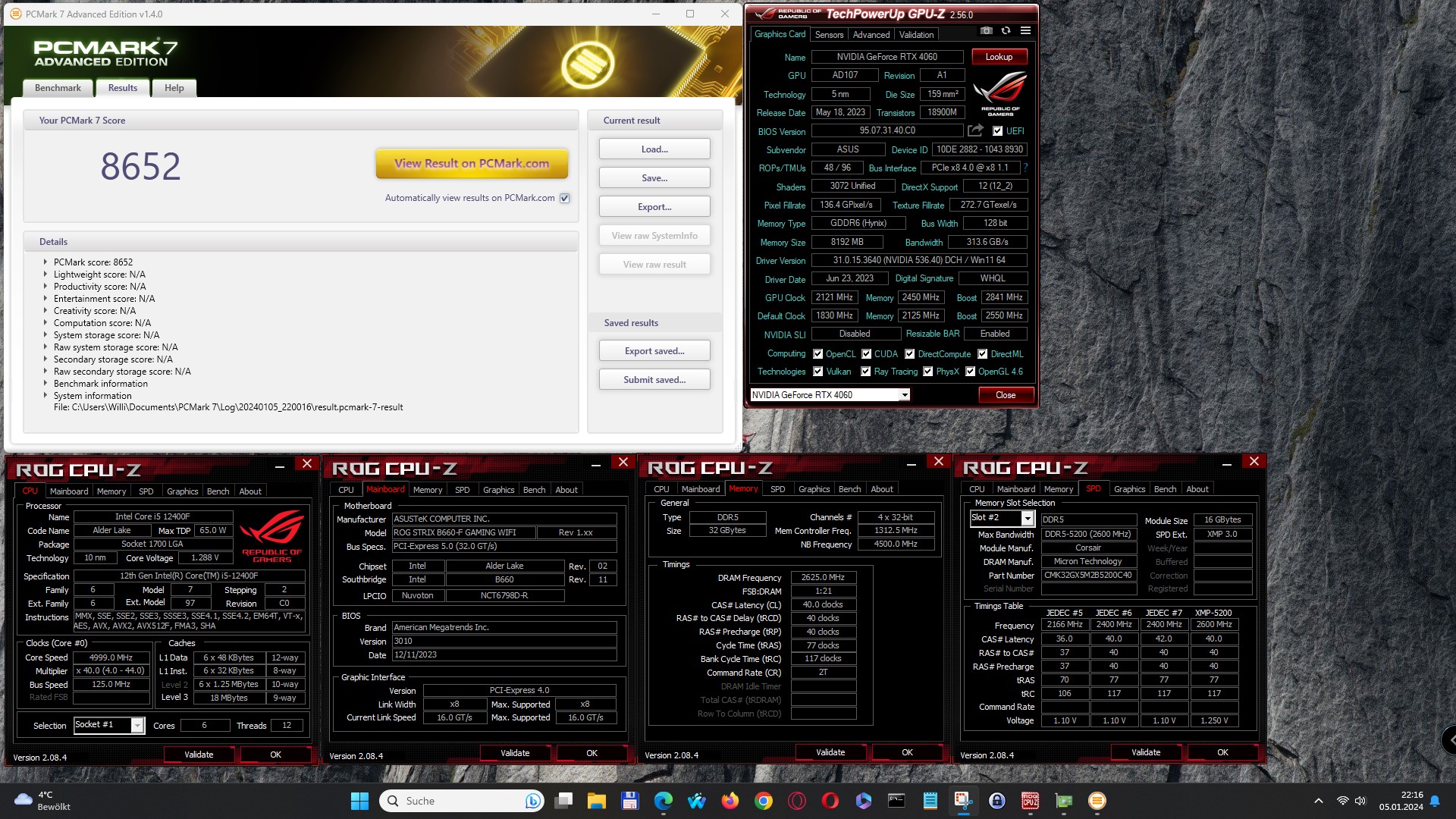The image size is (1456, 819).
Task: Click the taskbar Suche search field
Action: 462,801
